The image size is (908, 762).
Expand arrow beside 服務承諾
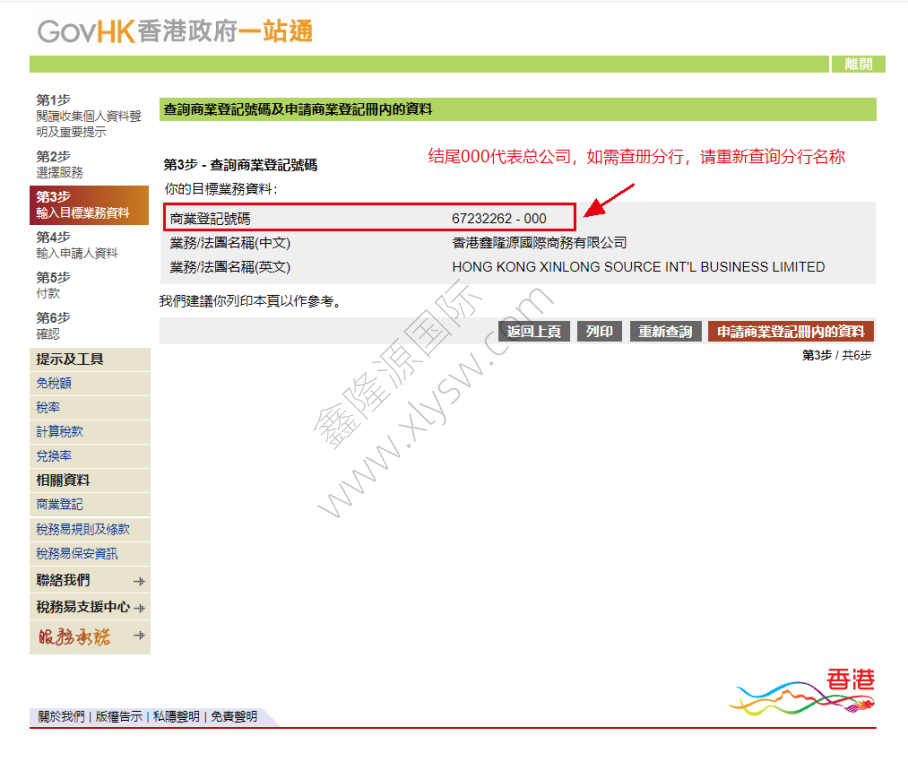pyautogui.click(x=139, y=636)
